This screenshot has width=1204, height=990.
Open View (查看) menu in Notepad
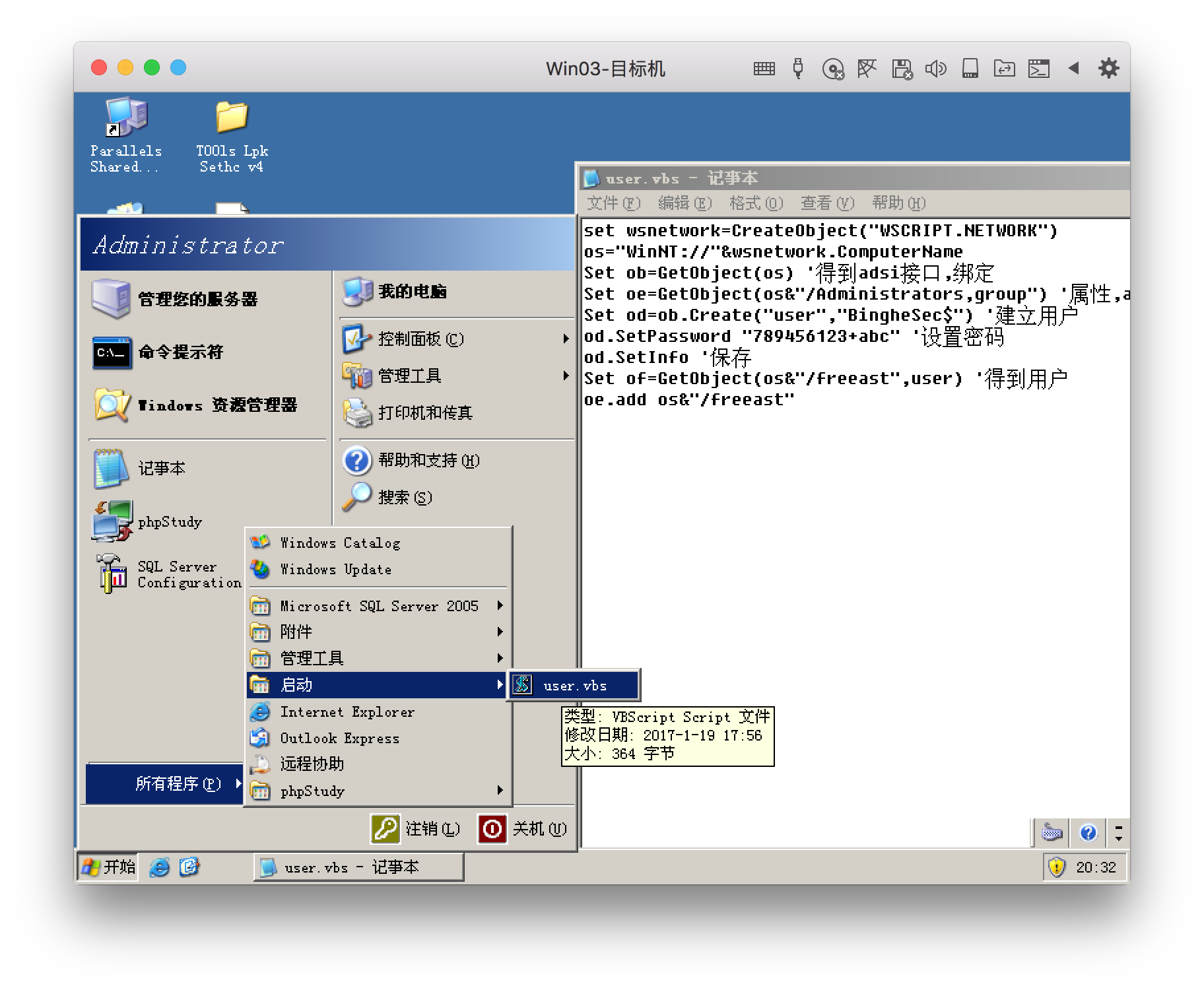click(x=827, y=203)
